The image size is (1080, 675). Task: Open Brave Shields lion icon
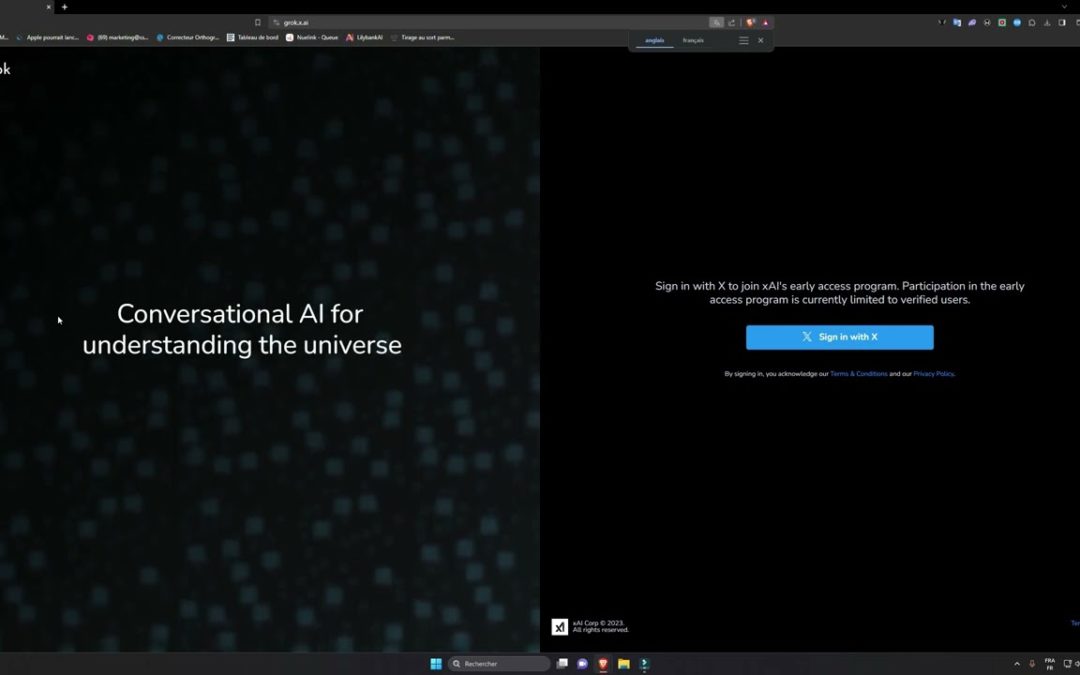coord(751,23)
